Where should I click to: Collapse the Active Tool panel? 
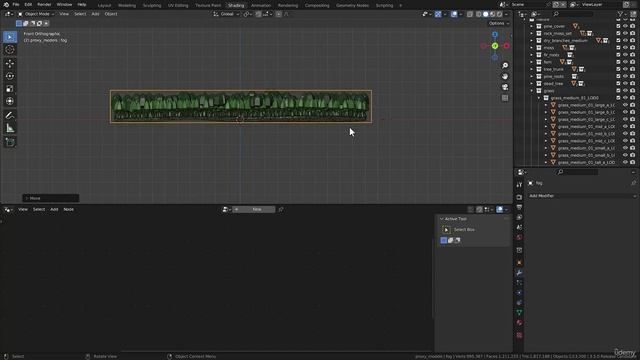point(441,219)
